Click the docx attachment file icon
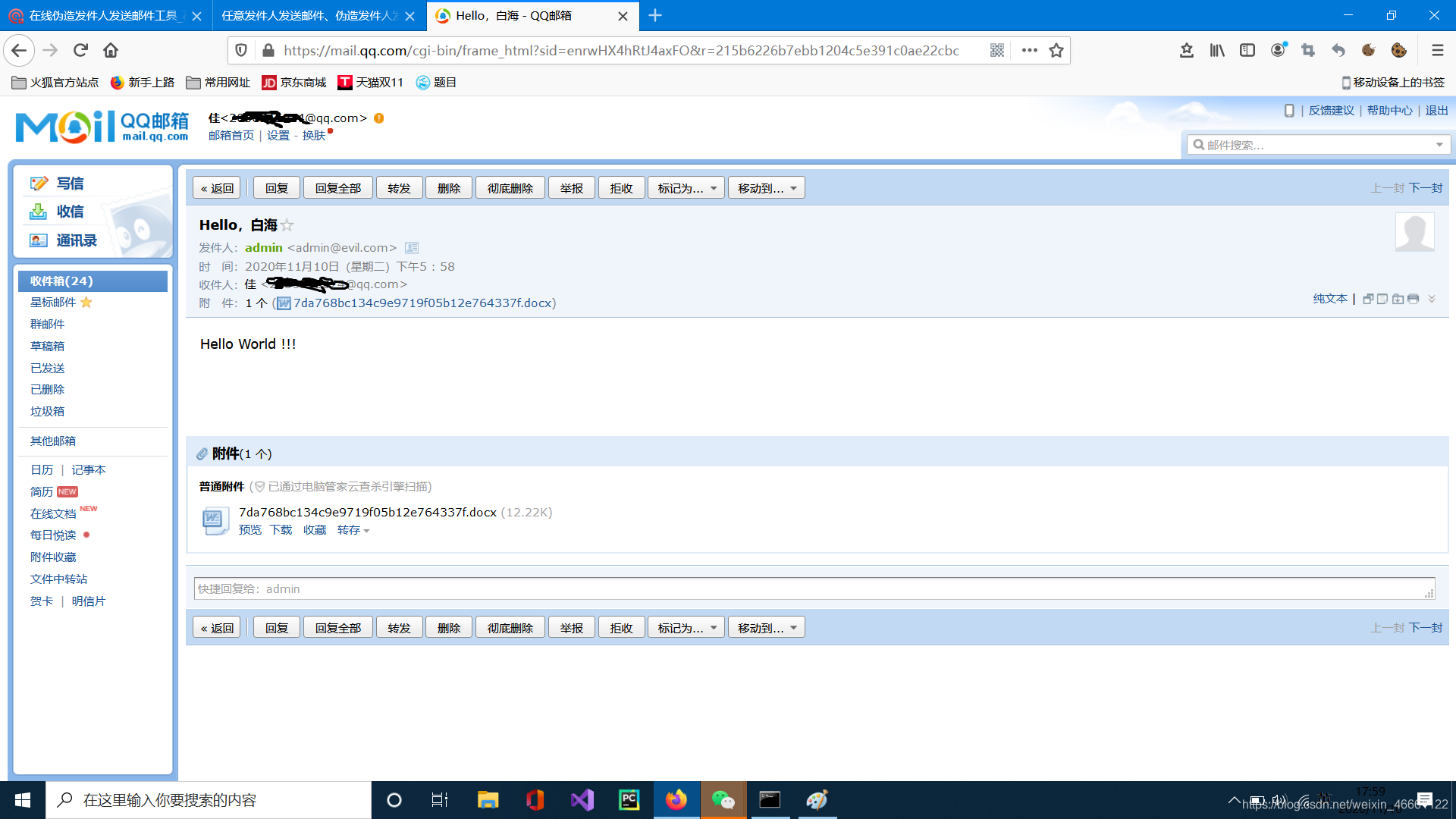 coord(215,521)
